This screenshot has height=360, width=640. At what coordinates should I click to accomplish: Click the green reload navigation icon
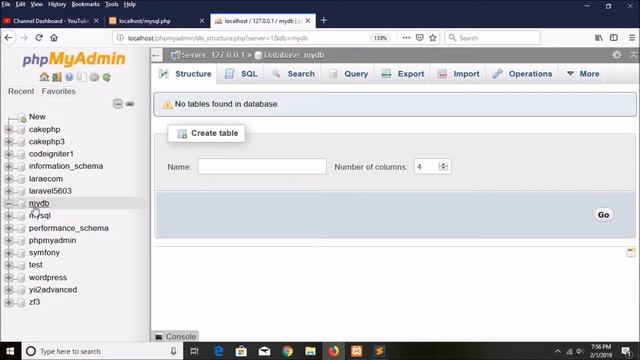pos(107,77)
